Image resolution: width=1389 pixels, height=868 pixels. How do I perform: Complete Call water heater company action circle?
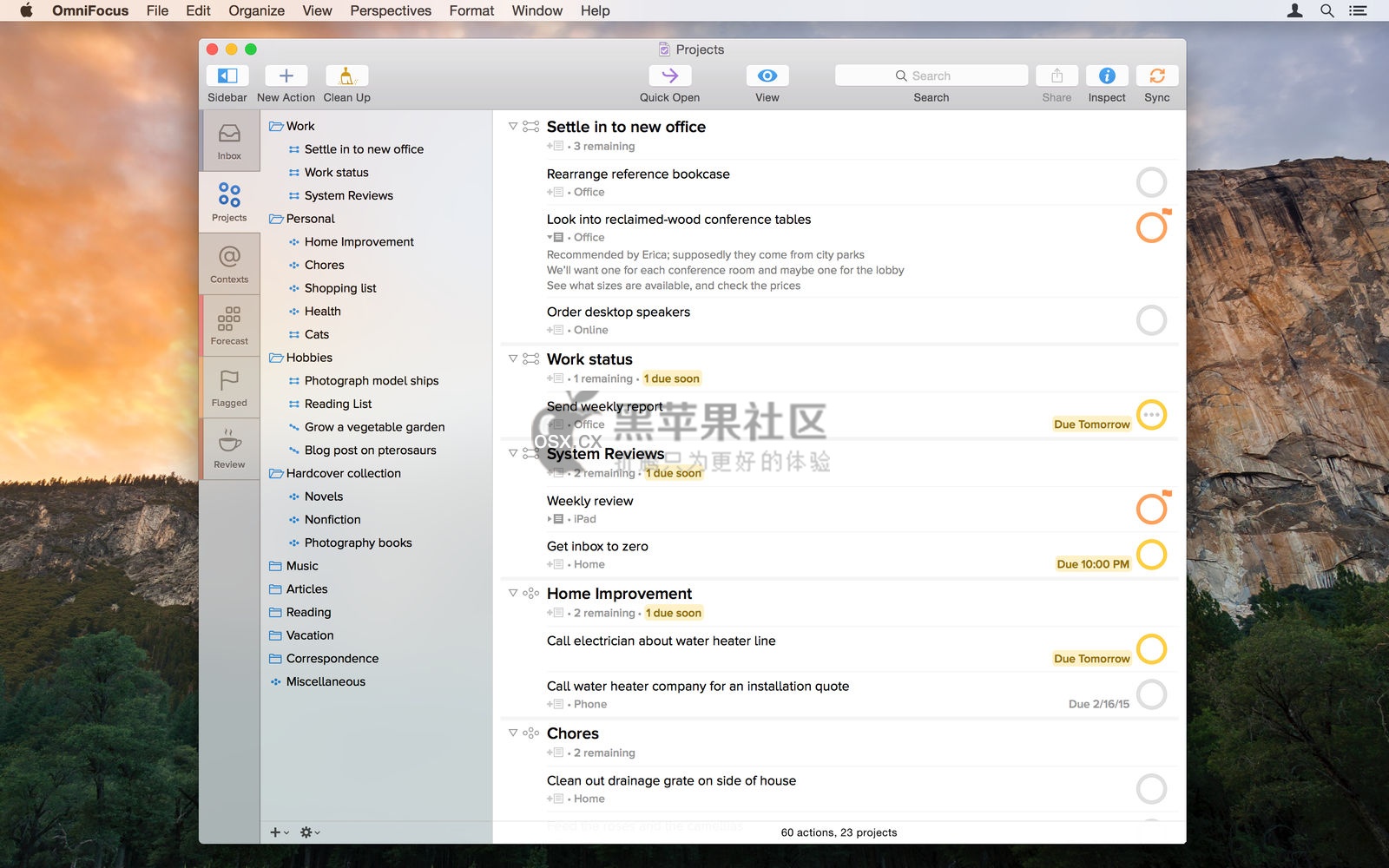point(1151,694)
